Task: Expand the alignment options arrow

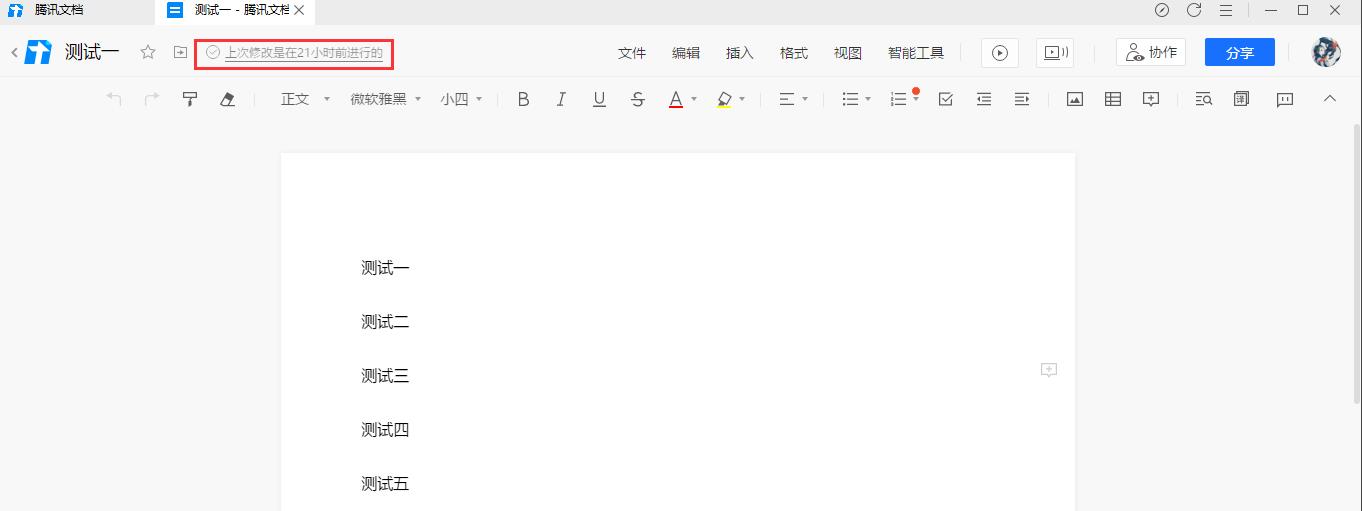Action: click(805, 99)
